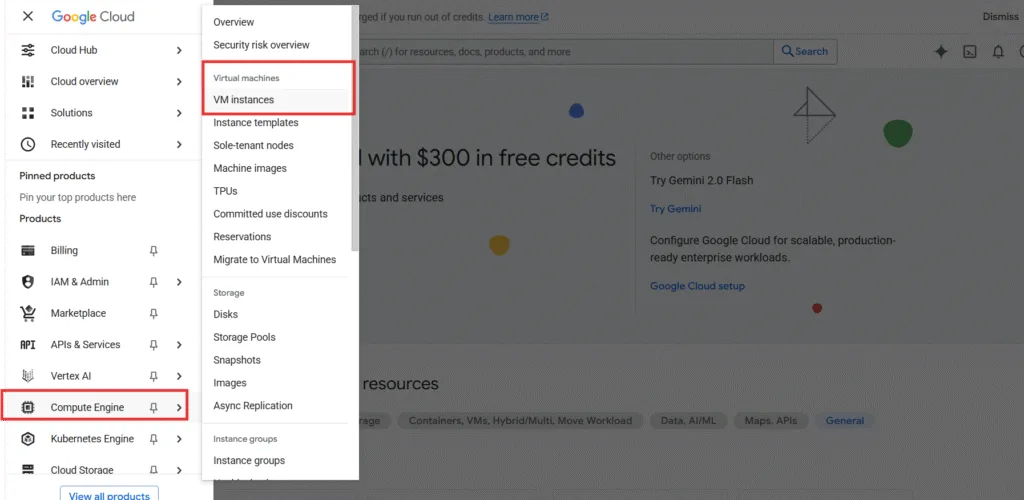
Task: Activate Cloud Shell terminal icon
Action: point(970,52)
